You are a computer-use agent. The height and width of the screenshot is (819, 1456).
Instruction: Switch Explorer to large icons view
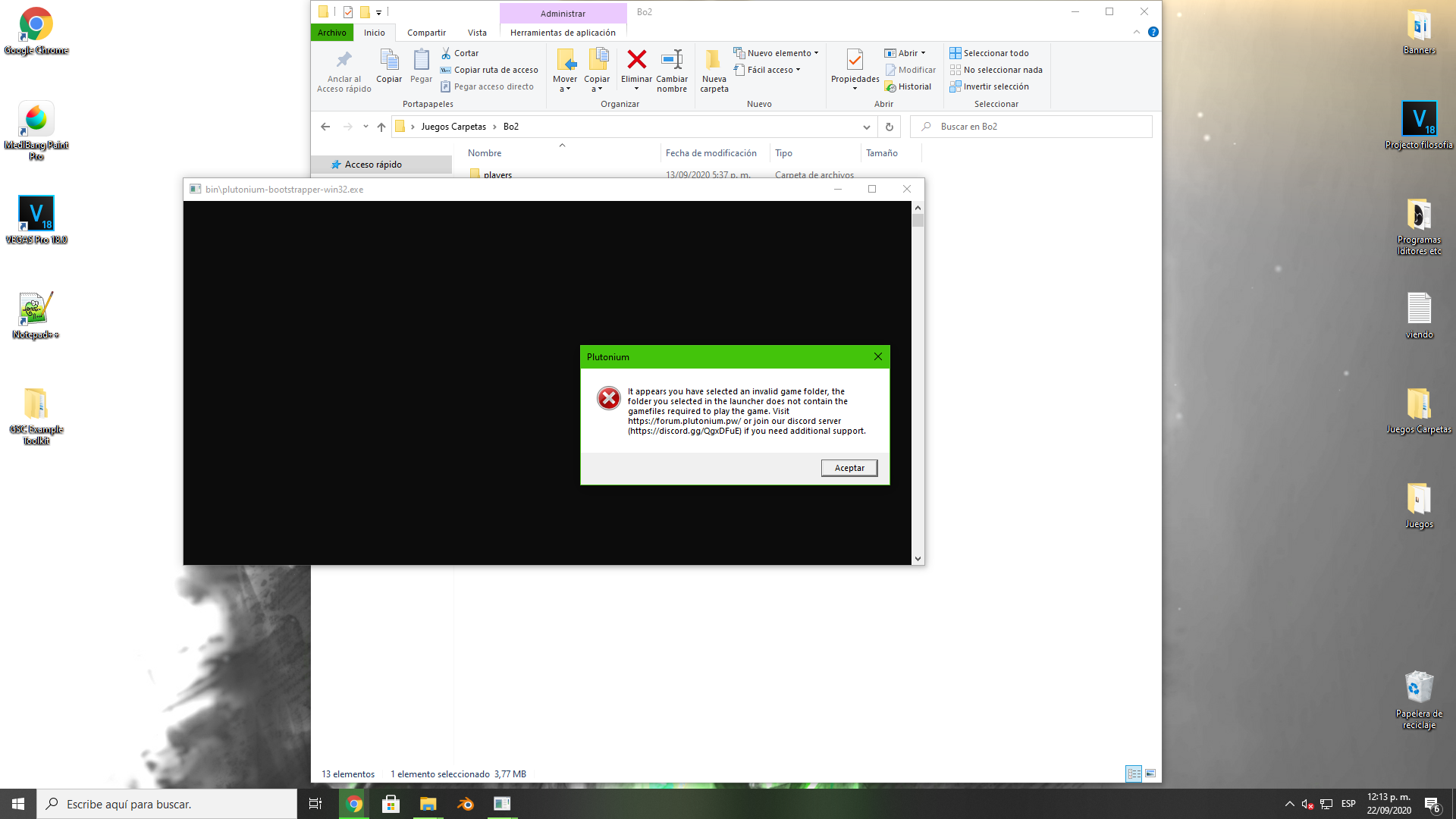coord(1150,773)
